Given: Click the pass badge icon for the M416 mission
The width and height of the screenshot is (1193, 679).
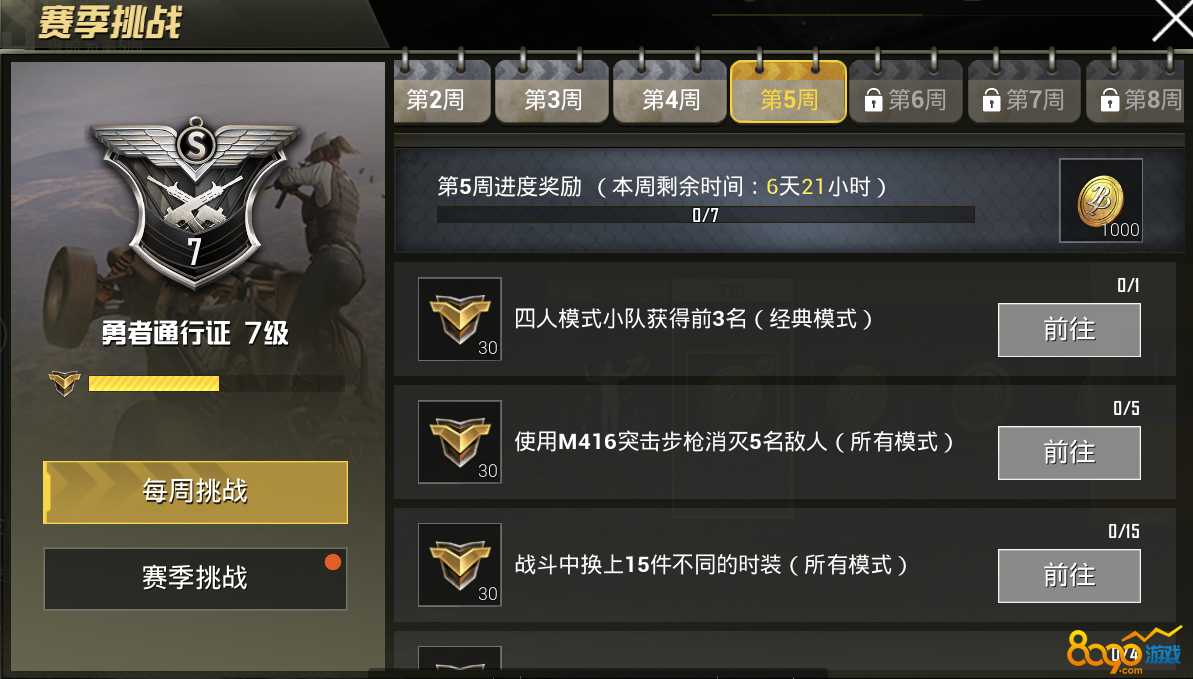Looking at the screenshot, I should pos(460,442).
